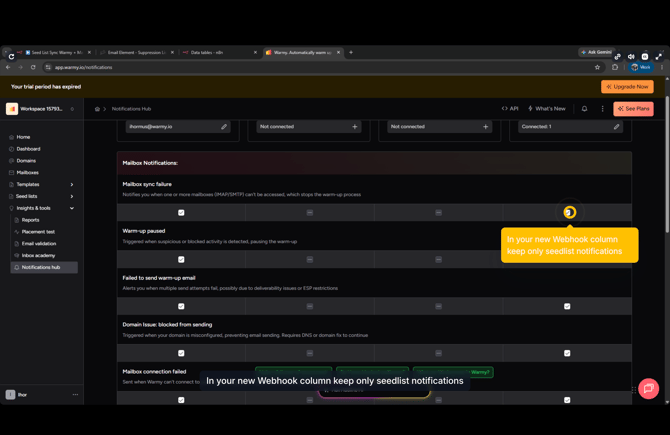
Task: Edit the ihormus@warmy.io email with pencil
Action: click(224, 126)
